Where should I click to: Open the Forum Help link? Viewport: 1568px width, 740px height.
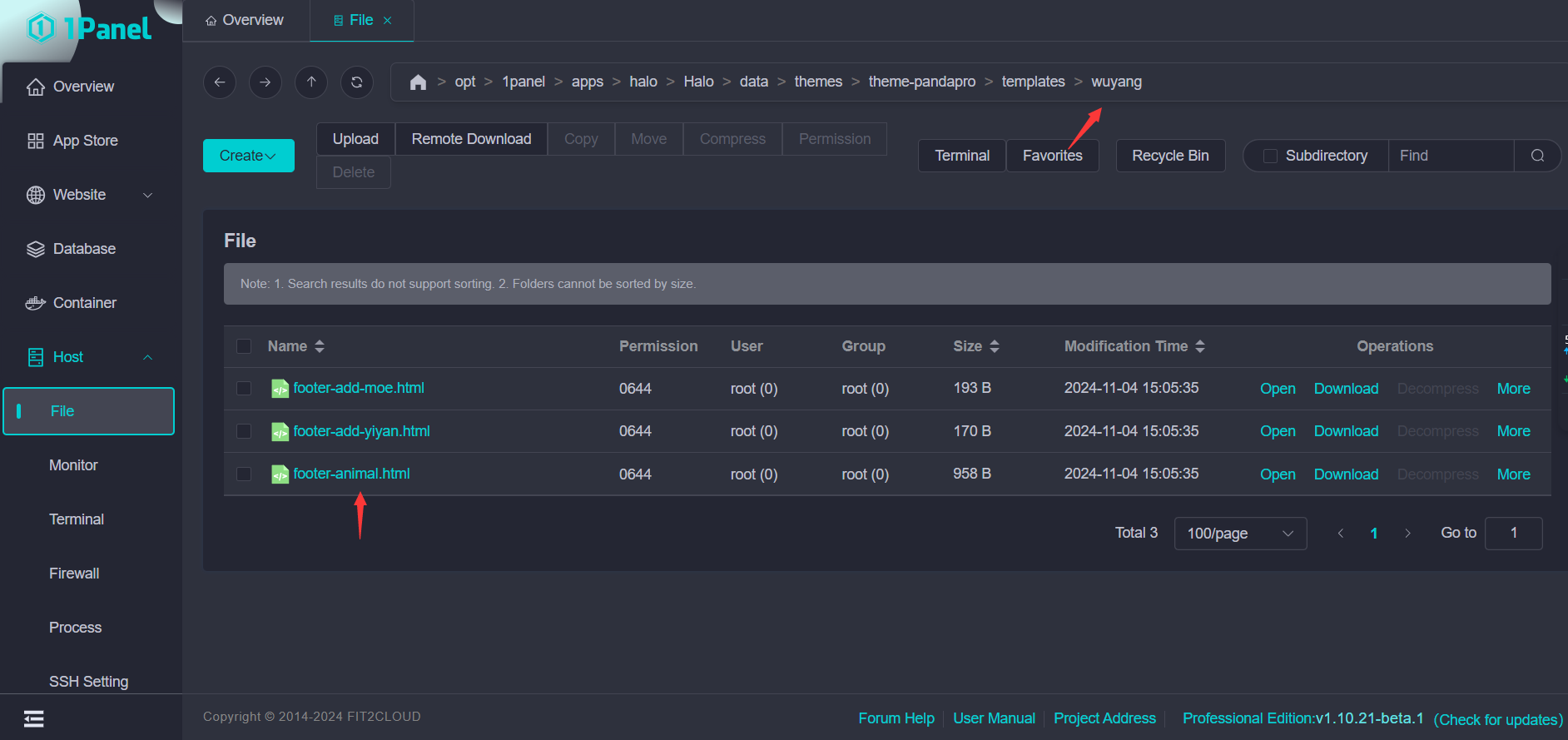(896, 718)
